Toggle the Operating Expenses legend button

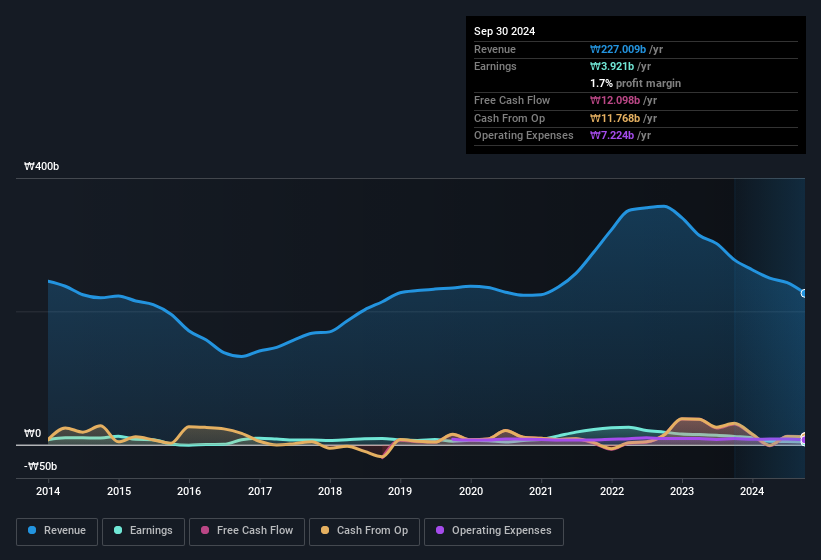(494, 531)
